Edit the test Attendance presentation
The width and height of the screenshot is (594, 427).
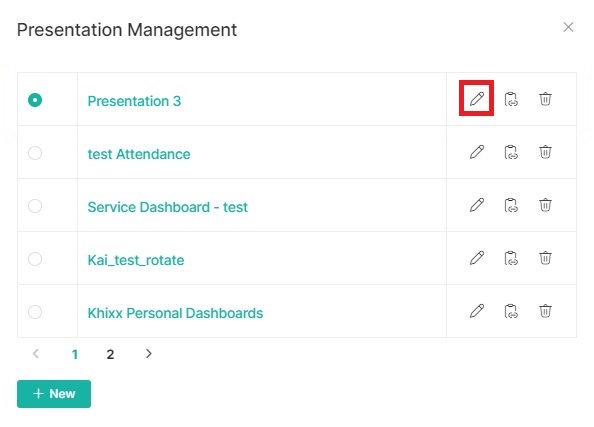click(477, 152)
